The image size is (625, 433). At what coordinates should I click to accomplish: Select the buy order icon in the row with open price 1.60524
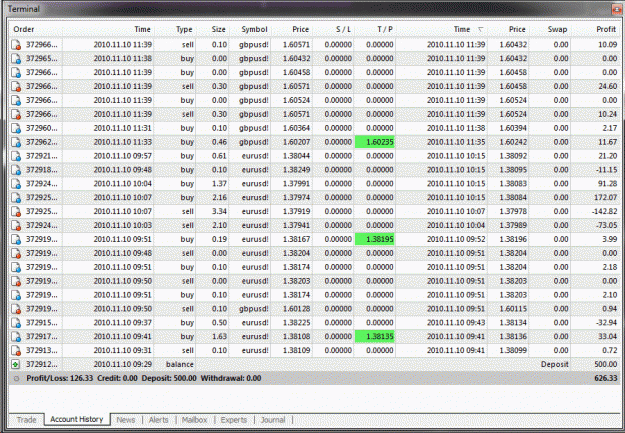click(16, 100)
